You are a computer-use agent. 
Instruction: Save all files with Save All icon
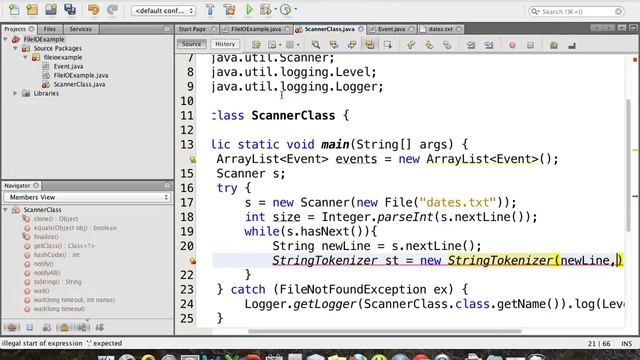coord(70,9)
